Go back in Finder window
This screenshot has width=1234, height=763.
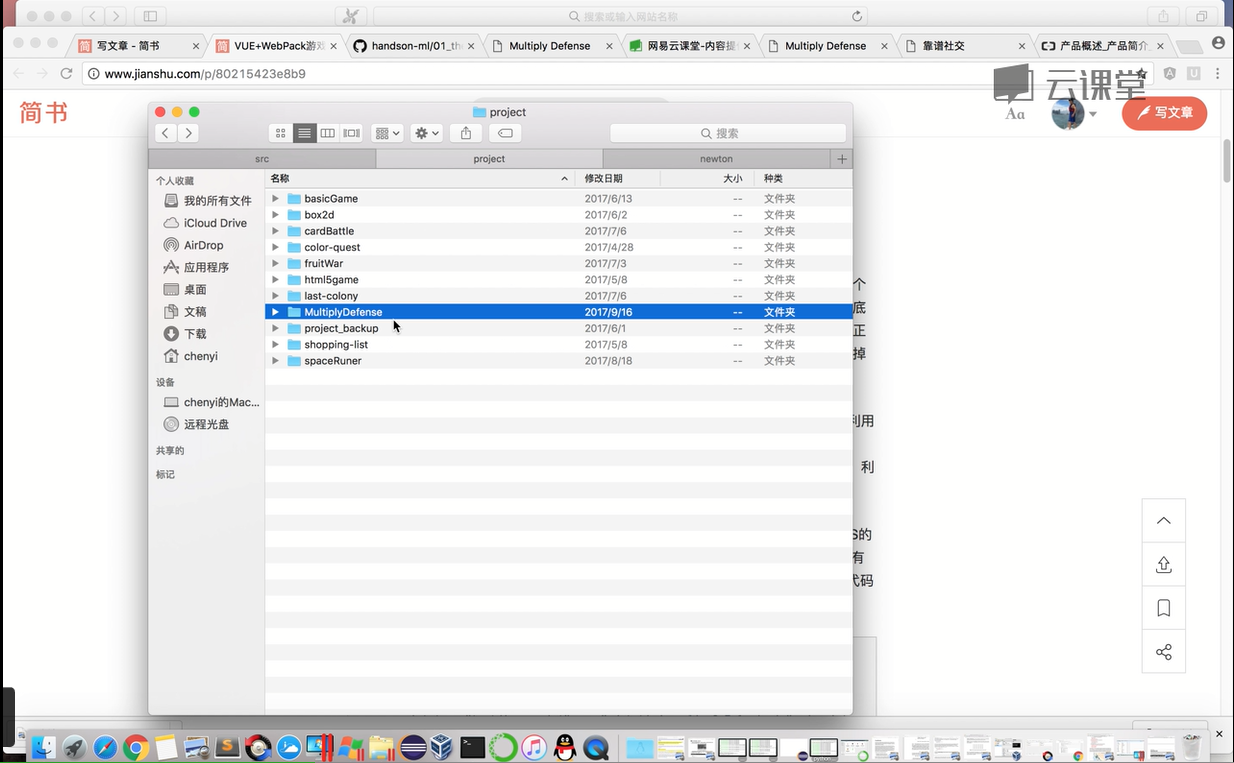166,133
